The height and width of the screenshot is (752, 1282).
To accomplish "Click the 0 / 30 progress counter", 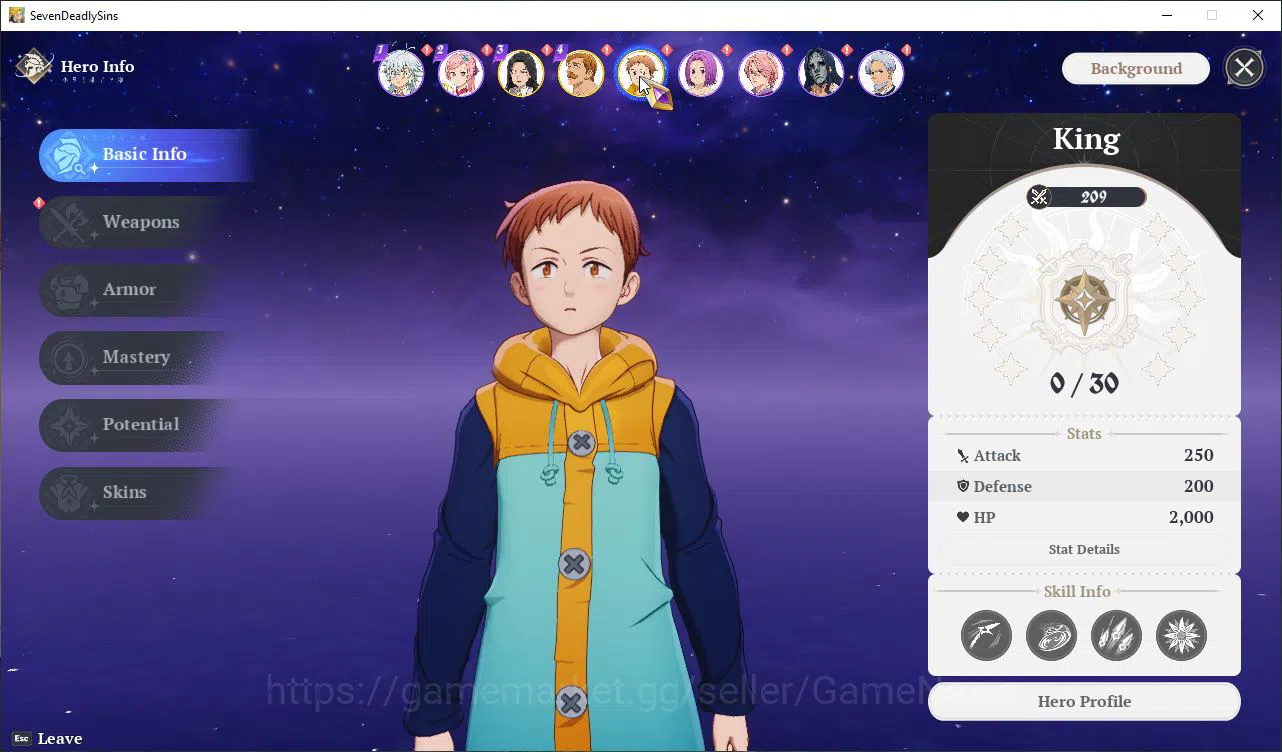I will pos(1084,384).
